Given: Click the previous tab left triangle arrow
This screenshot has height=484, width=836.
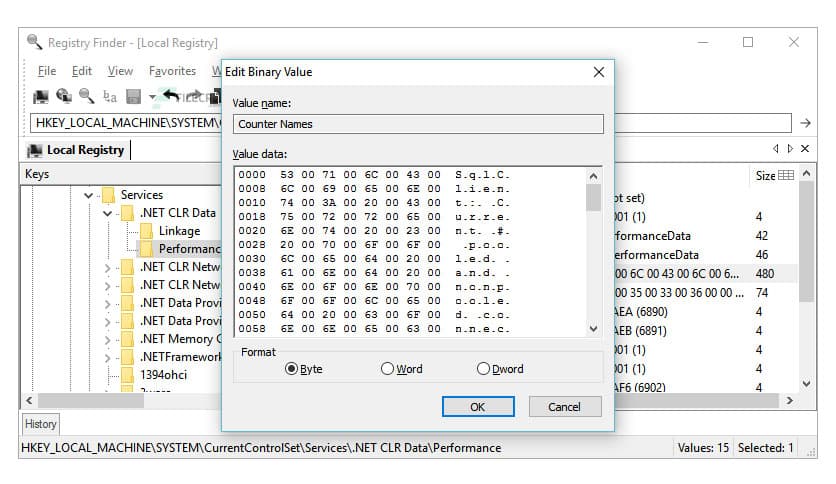Looking at the screenshot, I should [x=776, y=149].
